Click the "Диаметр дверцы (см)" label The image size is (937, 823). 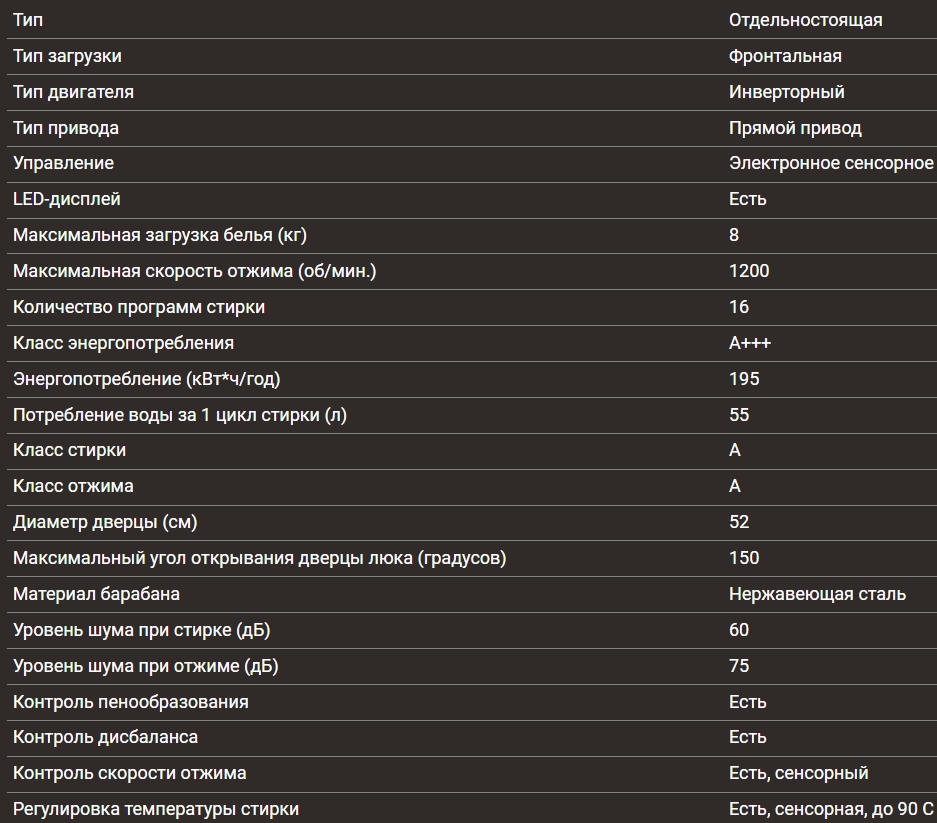(x=112, y=522)
